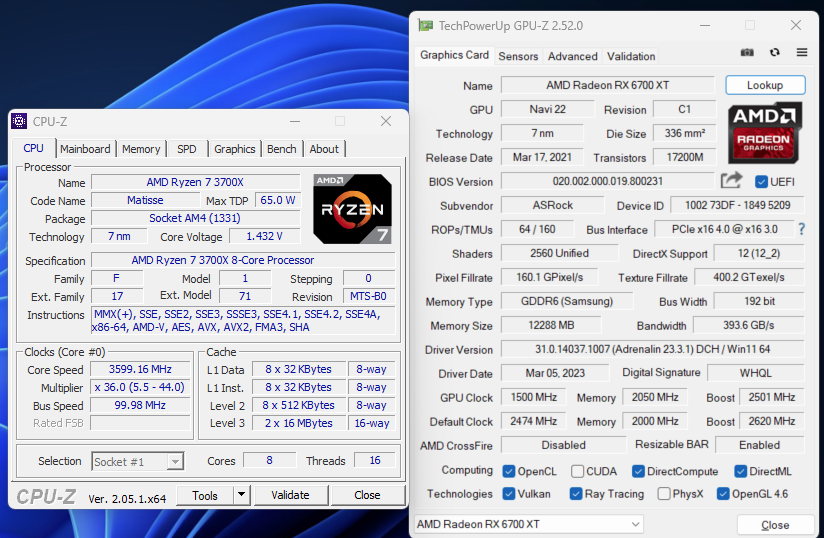Click the Lookup button in GPU-Z
Image resolution: width=824 pixels, height=538 pixels.
(765, 85)
